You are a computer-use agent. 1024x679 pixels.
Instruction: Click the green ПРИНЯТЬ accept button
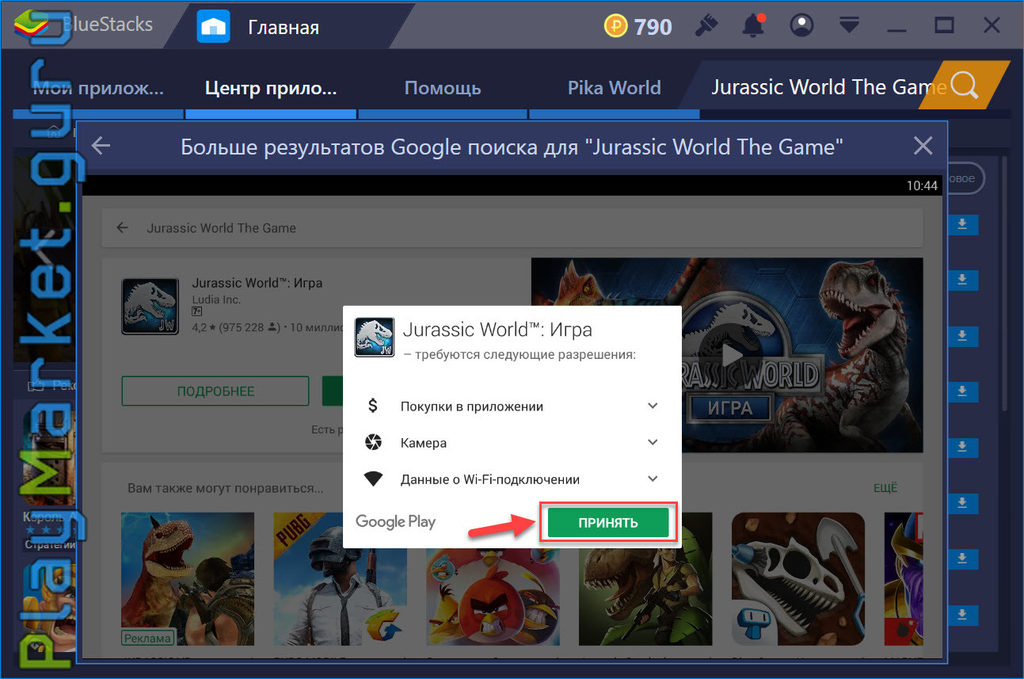click(x=607, y=522)
